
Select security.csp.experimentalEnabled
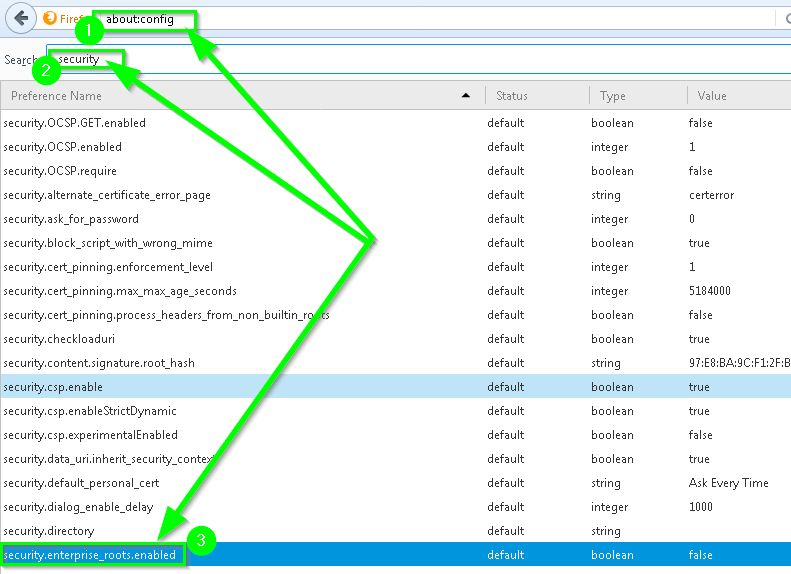(x=396, y=435)
